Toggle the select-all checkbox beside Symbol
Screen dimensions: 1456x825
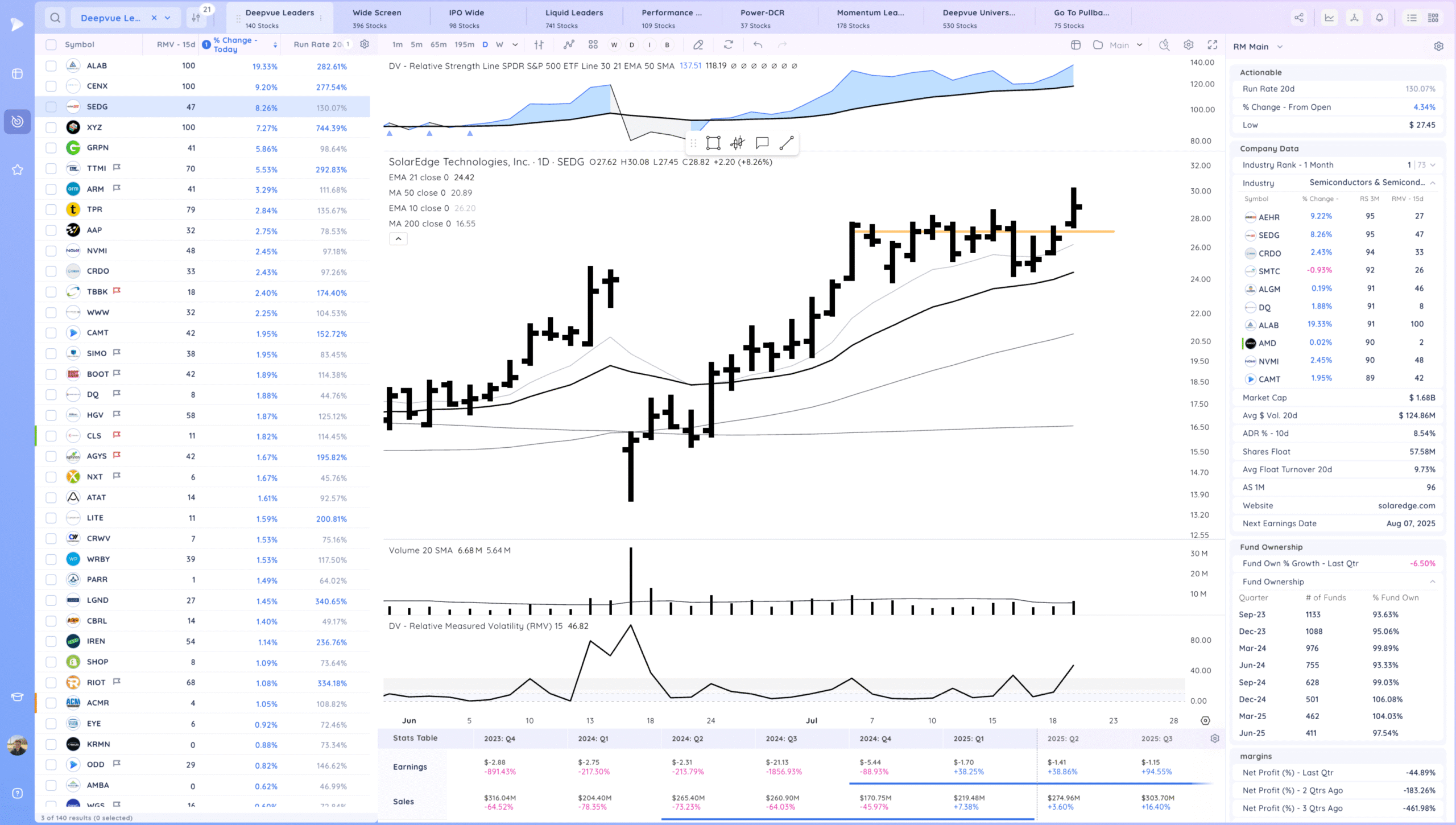coord(51,45)
